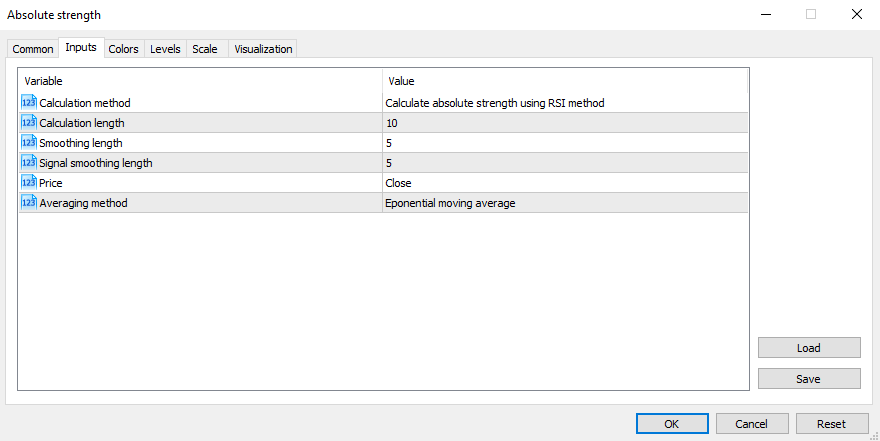Click the Smoothing length variable icon
Screen dimensions: 880x441
(x=28, y=142)
